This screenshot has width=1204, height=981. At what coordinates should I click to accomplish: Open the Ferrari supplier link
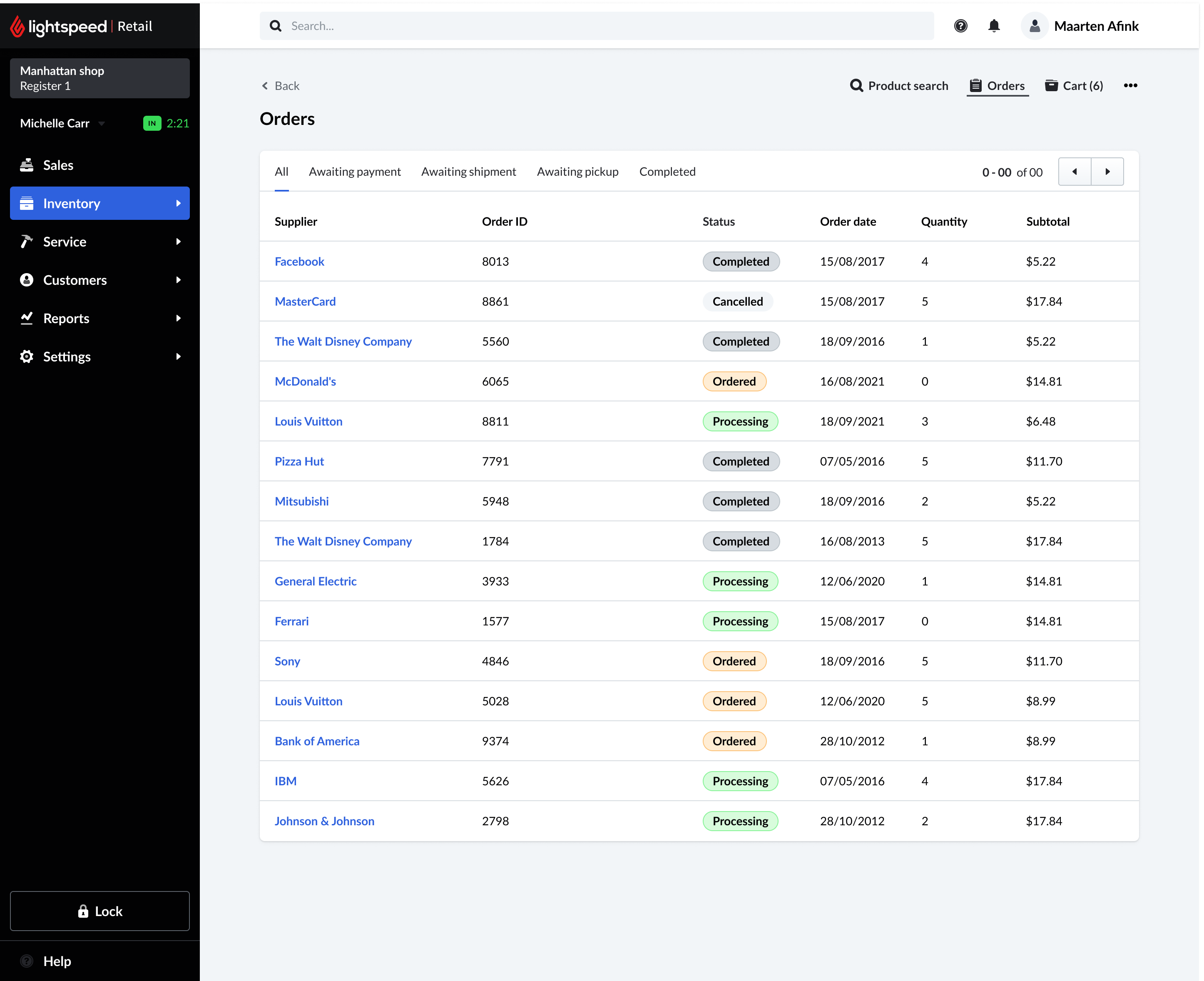pos(291,621)
